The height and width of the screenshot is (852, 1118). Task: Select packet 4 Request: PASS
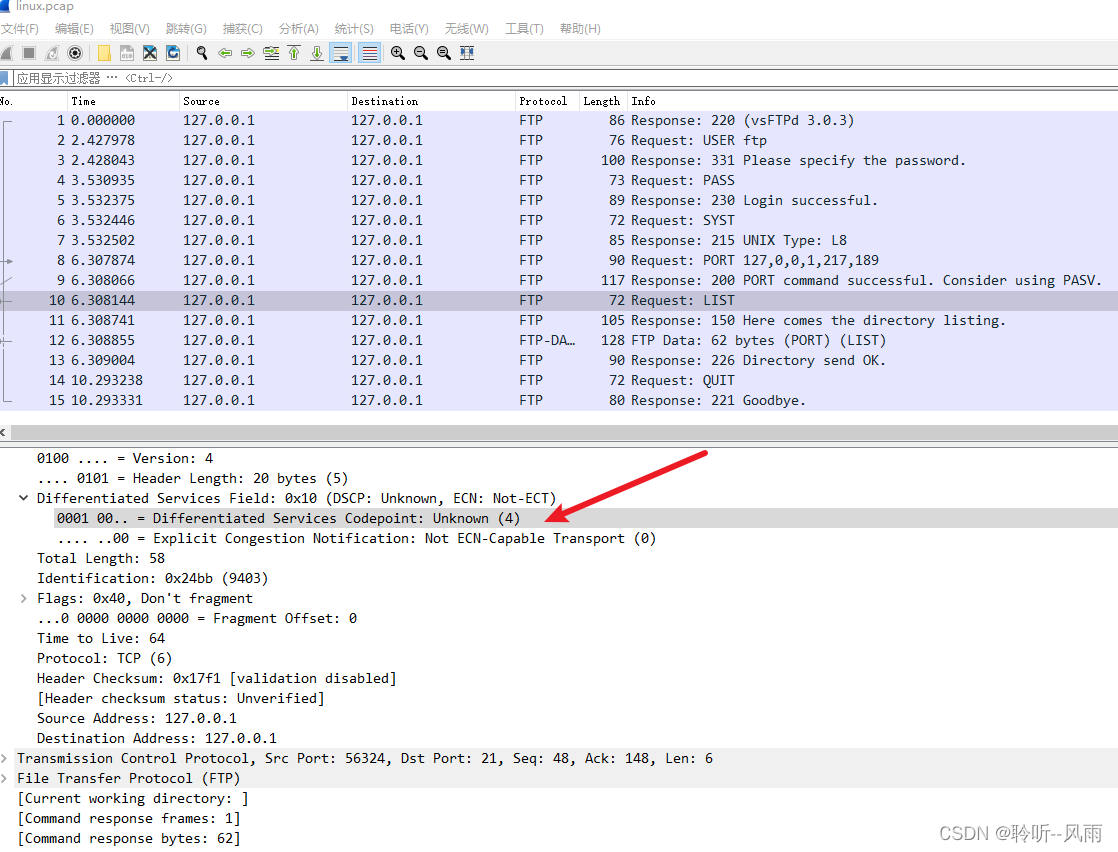(x=559, y=180)
